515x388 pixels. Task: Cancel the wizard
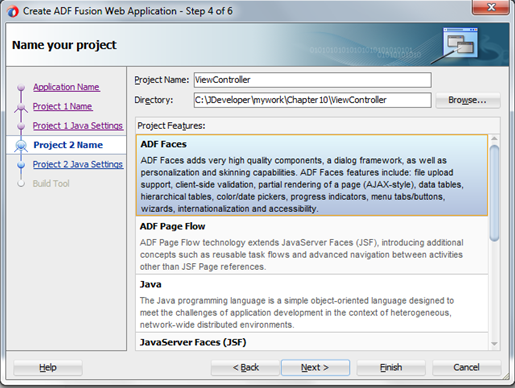466,367
